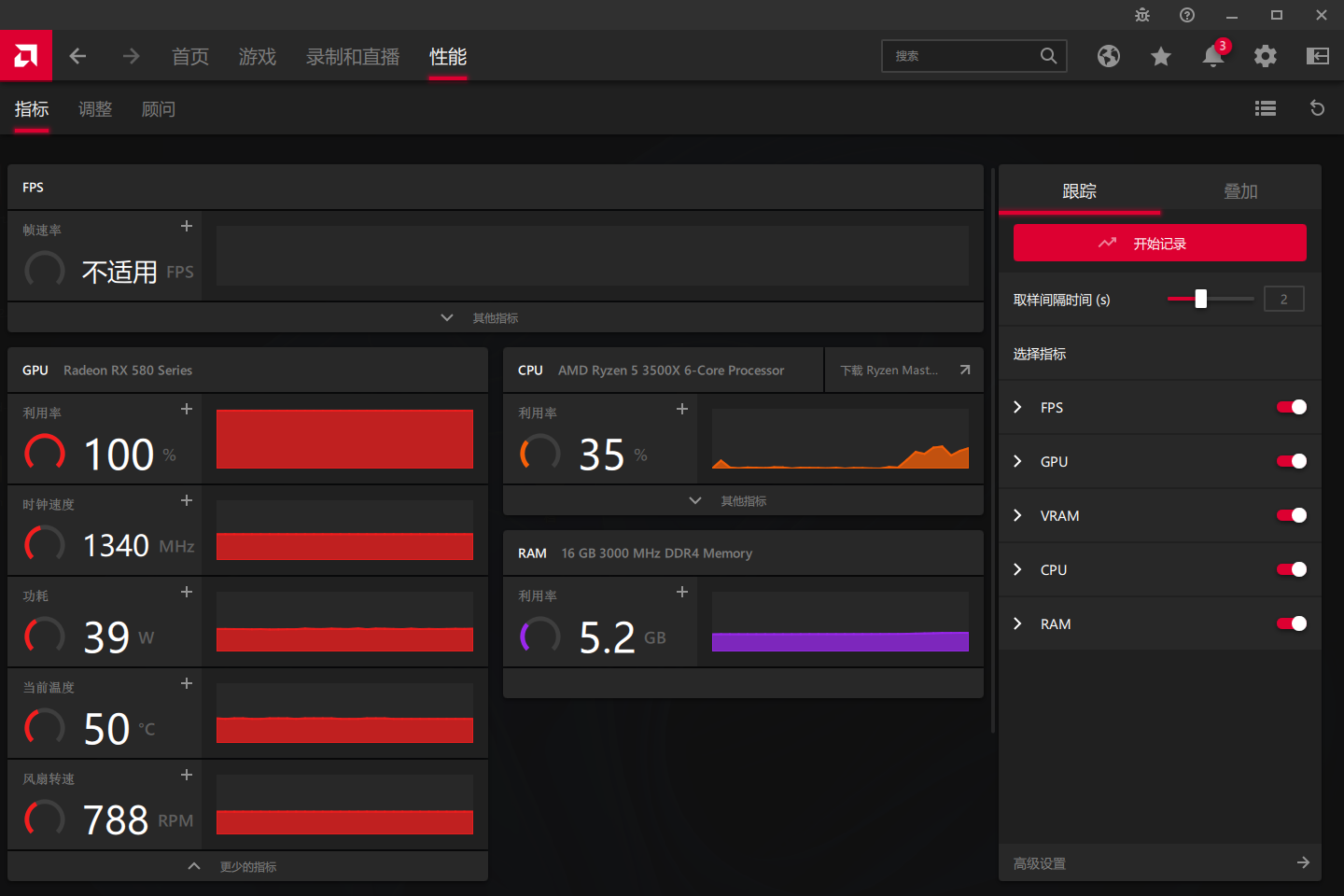Click the sampling interval slider handle

[x=1201, y=299]
